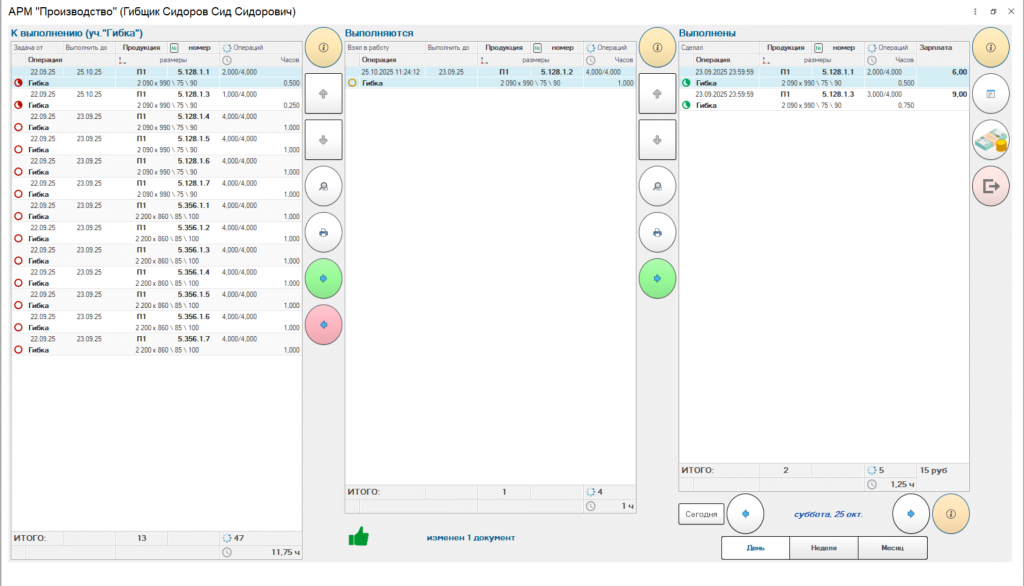Screen dimensions: 1024x586
Task: Move task up in 'К выполнению' panel
Action: (323, 94)
